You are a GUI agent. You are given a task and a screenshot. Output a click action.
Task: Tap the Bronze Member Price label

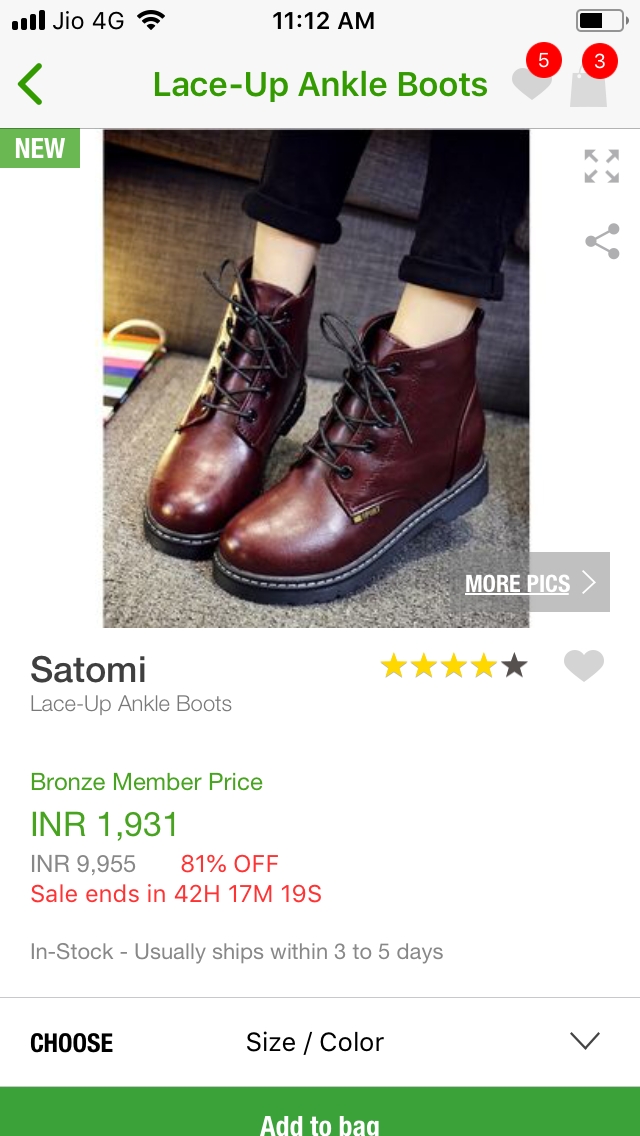coord(146,782)
